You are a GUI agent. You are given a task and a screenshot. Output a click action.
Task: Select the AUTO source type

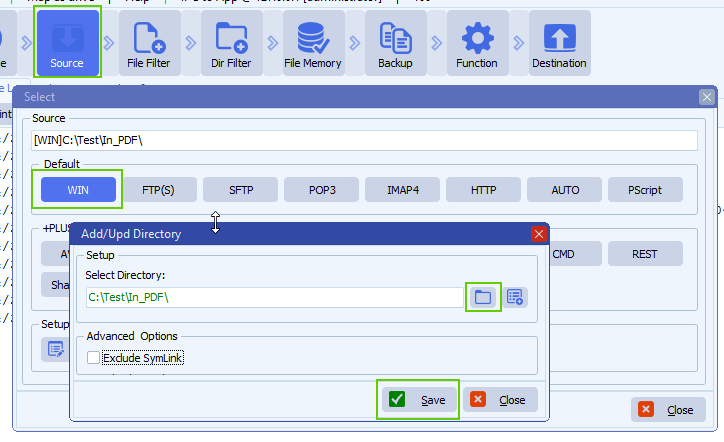tap(564, 189)
